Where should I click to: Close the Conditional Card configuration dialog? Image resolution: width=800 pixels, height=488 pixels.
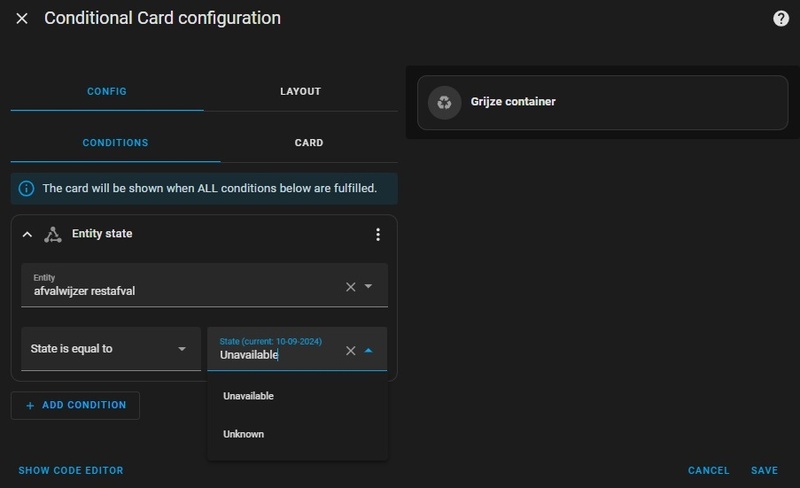22,19
